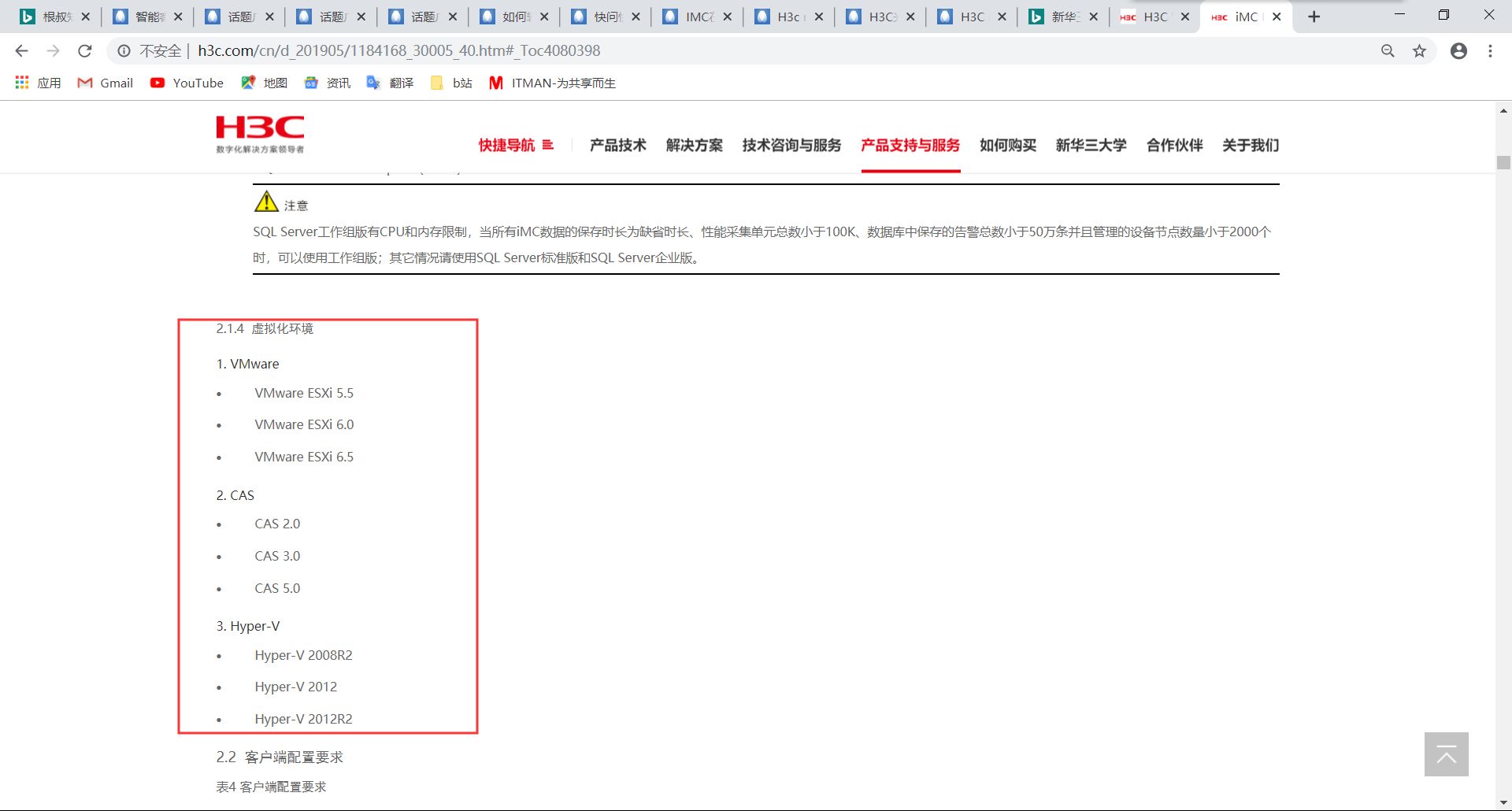Close the 新华 tab
Viewport: 1512px width, 811px height.
click(1093, 17)
